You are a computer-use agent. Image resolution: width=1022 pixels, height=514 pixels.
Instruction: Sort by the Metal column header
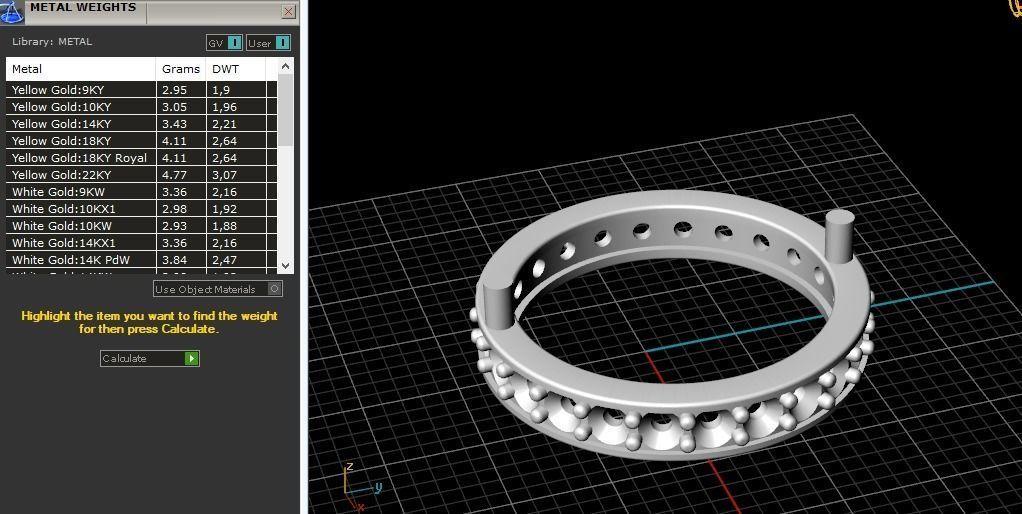[81, 69]
